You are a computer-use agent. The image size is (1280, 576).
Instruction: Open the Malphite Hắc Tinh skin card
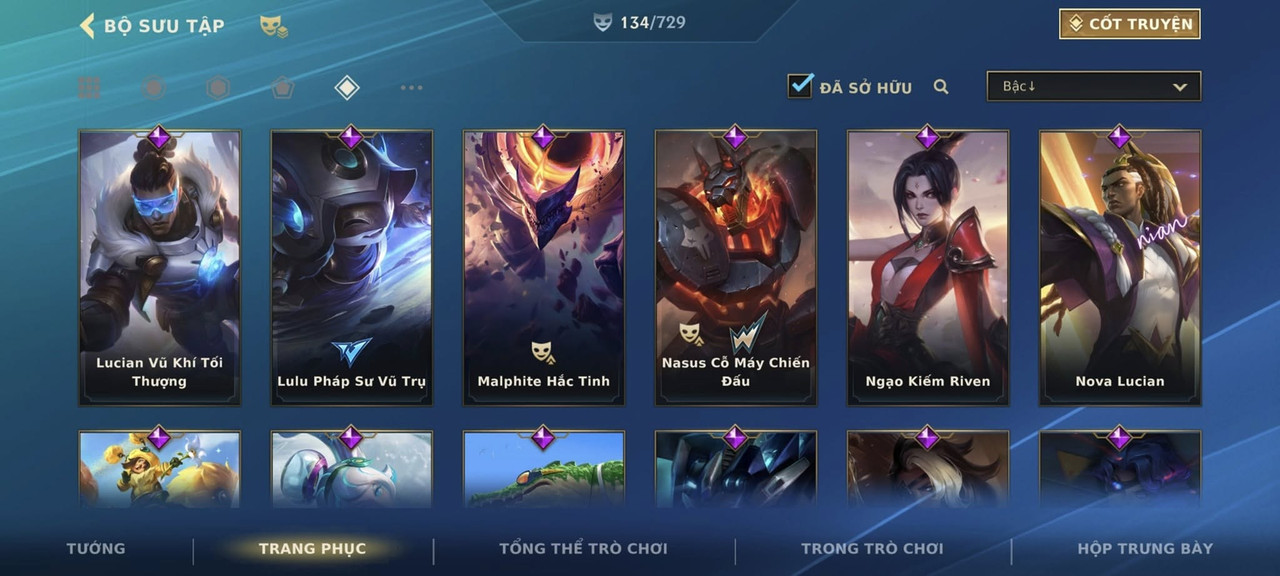pyautogui.click(x=544, y=268)
